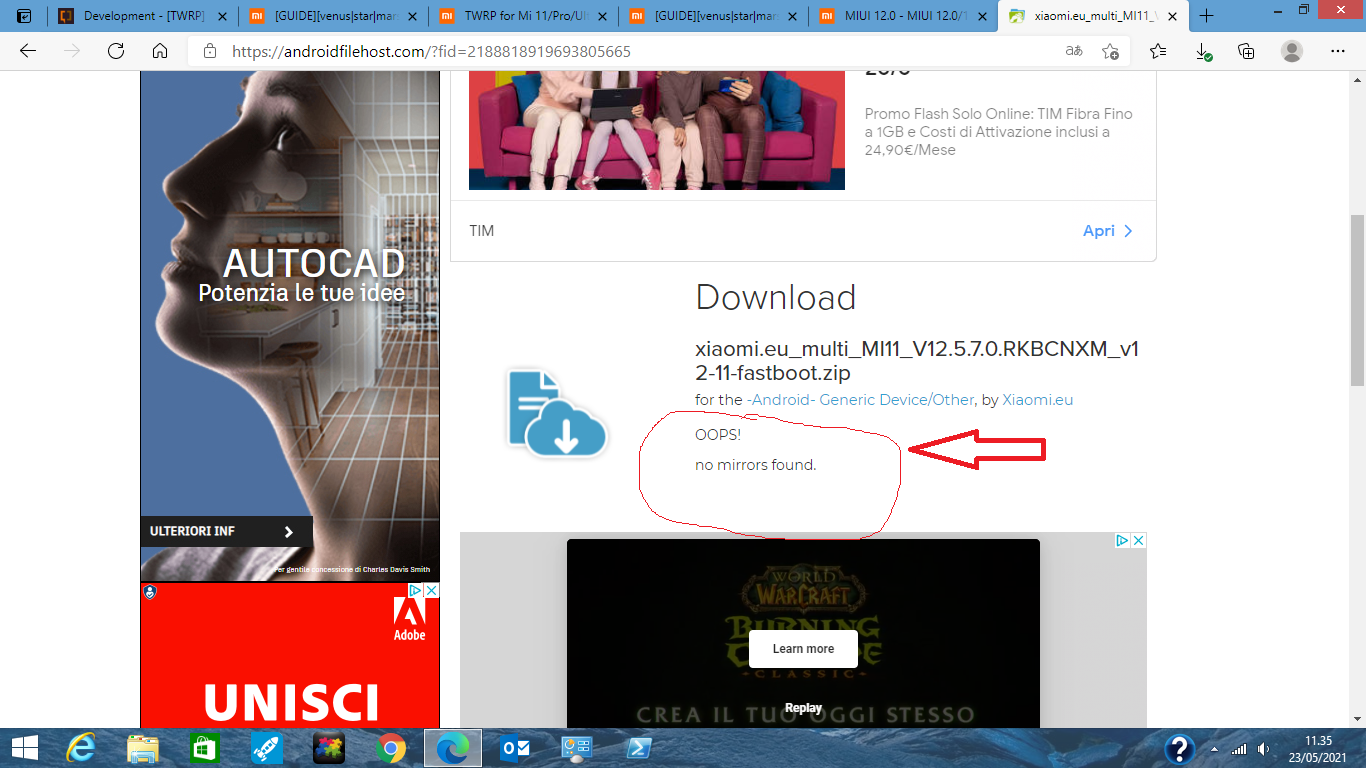Reload the current page

pyautogui.click(x=116, y=51)
